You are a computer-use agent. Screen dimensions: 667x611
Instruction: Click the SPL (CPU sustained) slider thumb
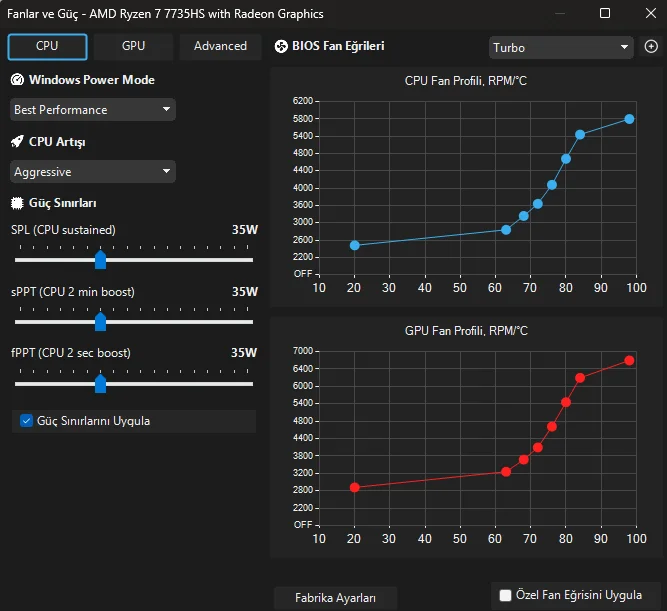(x=100, y=260)
